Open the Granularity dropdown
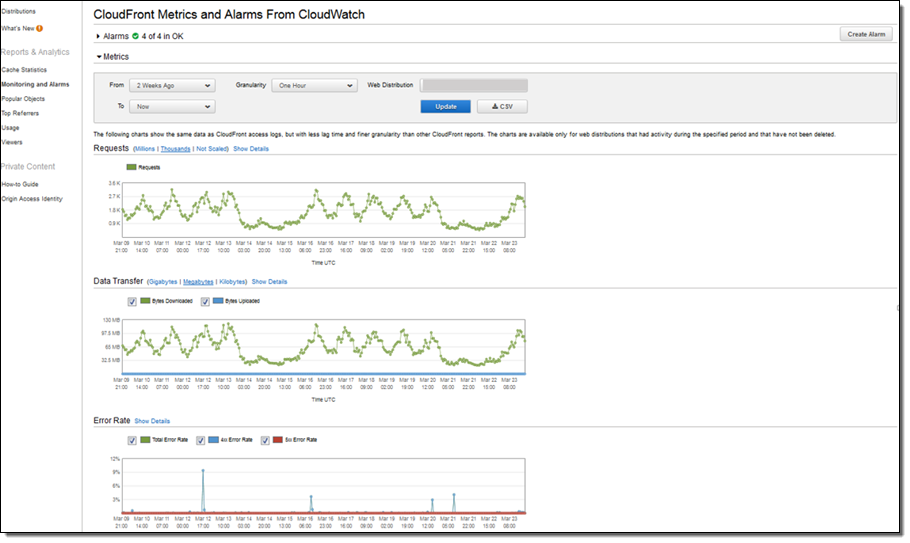910x543 pixels. [315, 86]
